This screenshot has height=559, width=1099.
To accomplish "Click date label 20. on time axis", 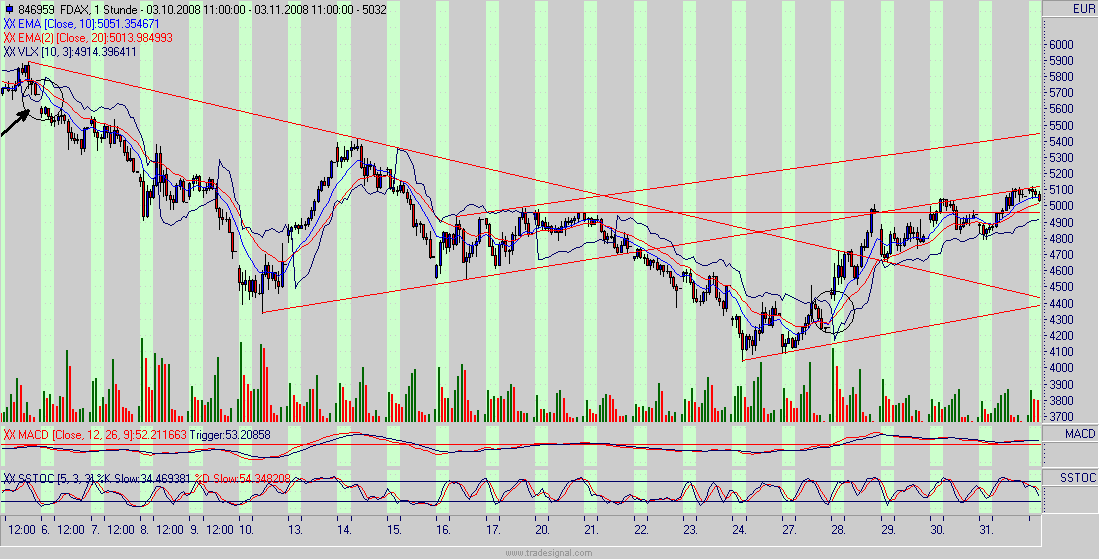I will click(542, 530).
